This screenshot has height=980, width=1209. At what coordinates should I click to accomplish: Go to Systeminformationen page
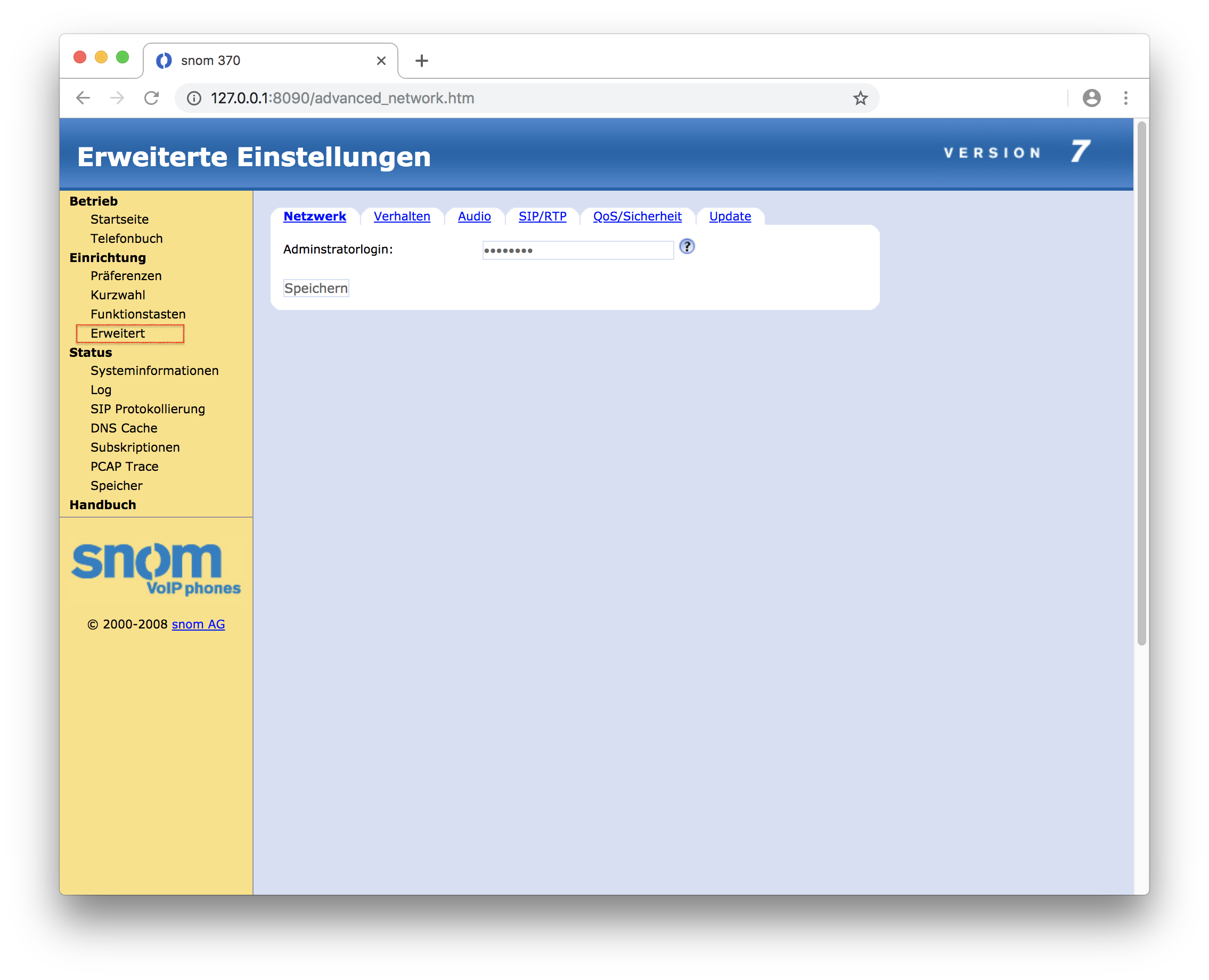(x=154, y=370)
